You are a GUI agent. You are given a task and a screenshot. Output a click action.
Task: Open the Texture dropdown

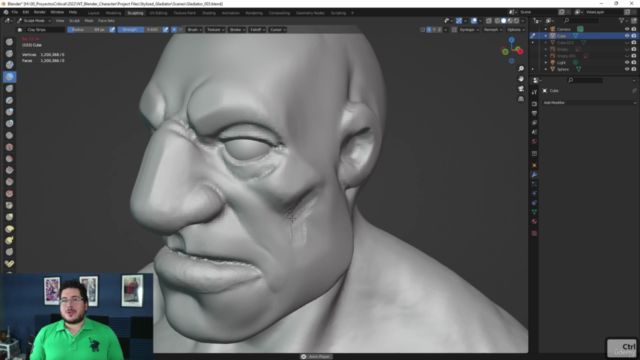coord(215,30)
